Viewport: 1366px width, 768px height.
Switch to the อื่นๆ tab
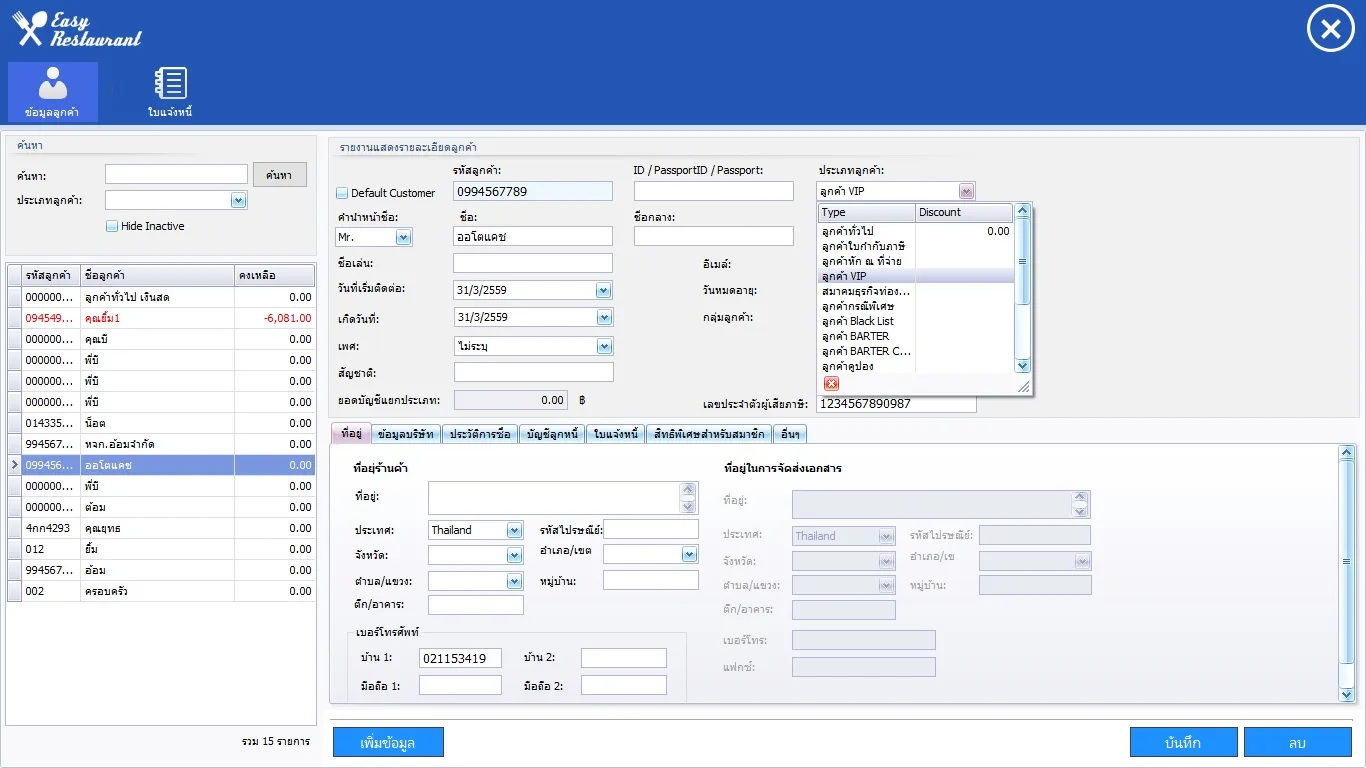tap(790, 434)
